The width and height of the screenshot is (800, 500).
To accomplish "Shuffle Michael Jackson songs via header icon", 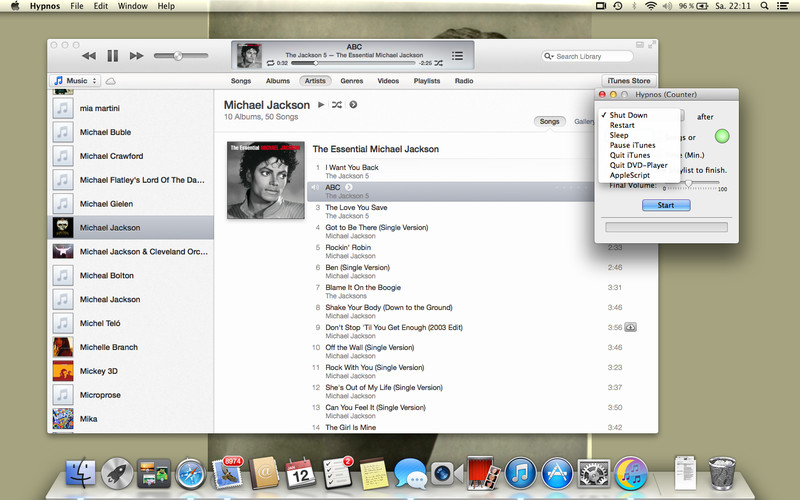I will [x=337, y=105].
